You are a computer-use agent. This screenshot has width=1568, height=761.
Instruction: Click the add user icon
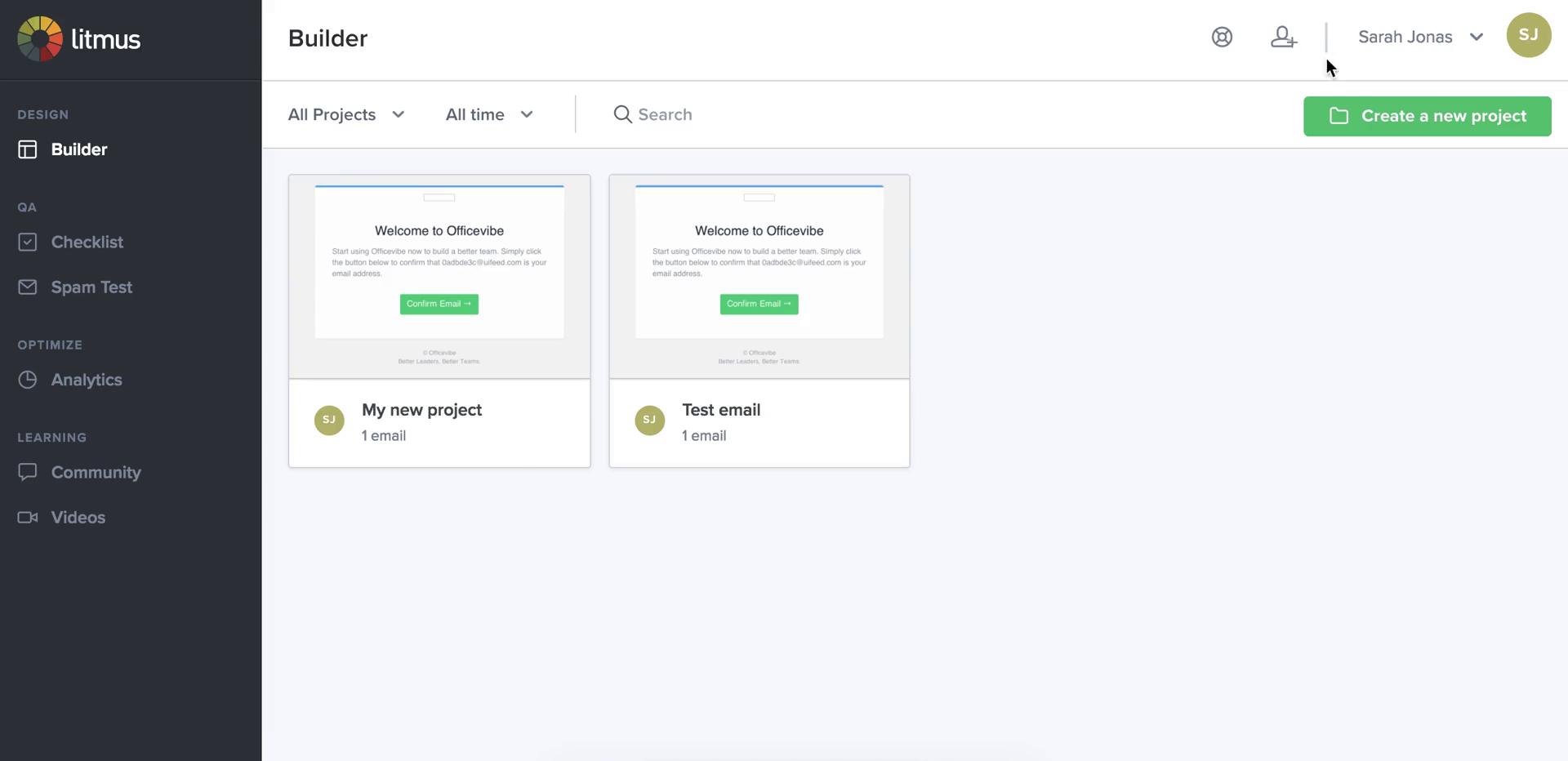[1283, 37]
